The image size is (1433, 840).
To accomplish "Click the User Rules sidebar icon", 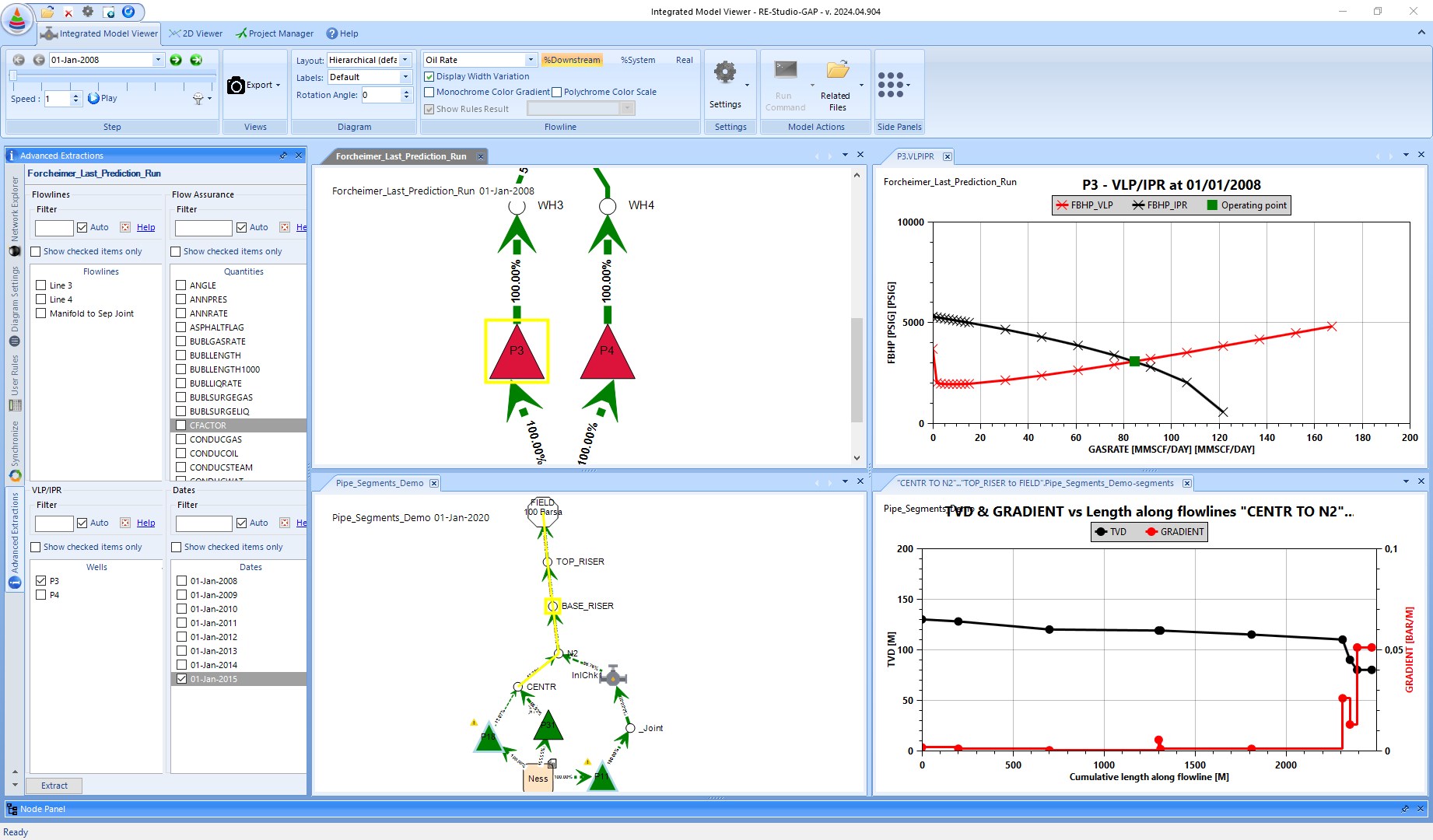I will [x=14, y=405].
